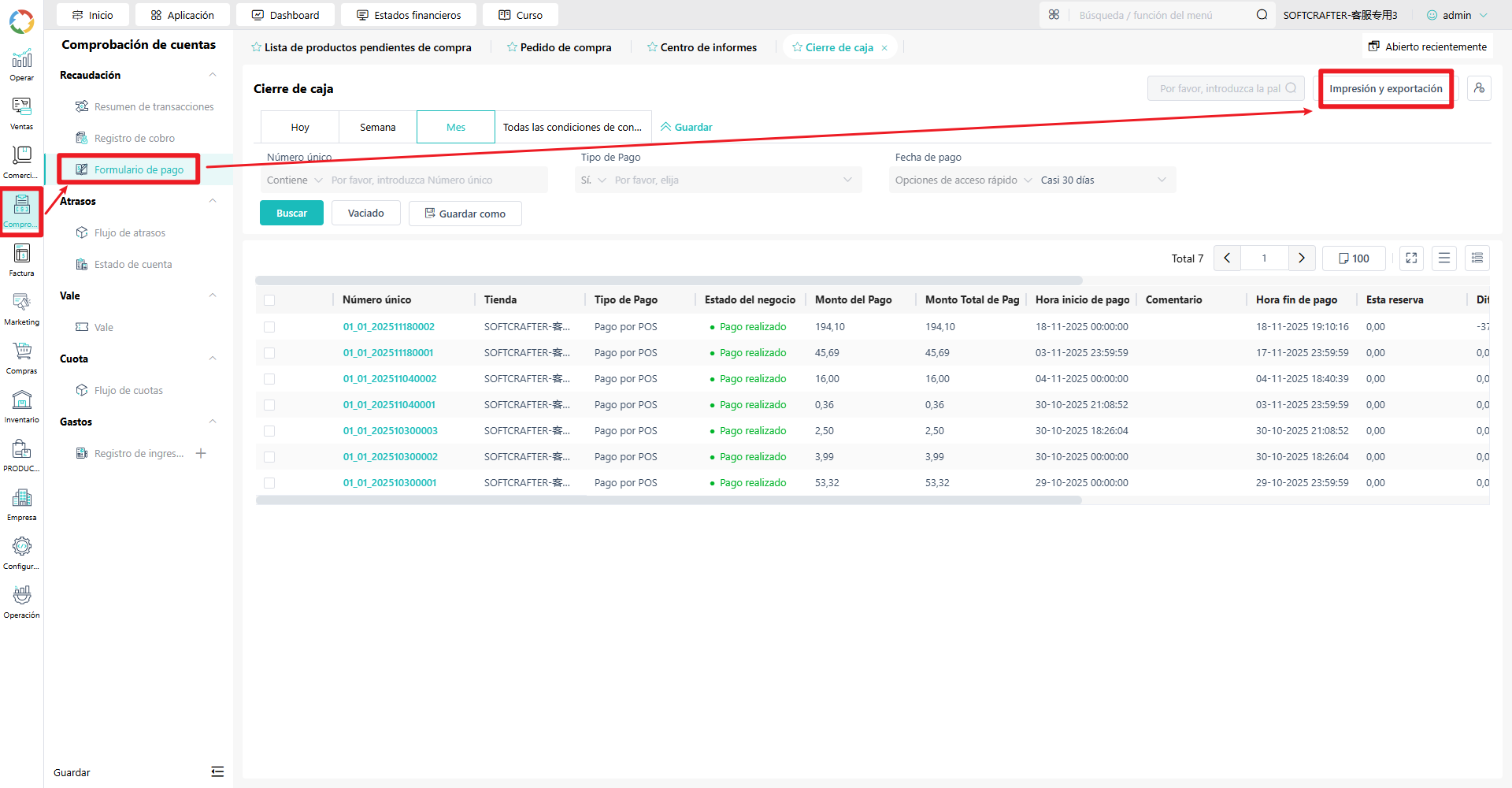Viewport: 1512px width, 788px height.
Task: Click the Número único search input
Action: [x=437, y=180]
